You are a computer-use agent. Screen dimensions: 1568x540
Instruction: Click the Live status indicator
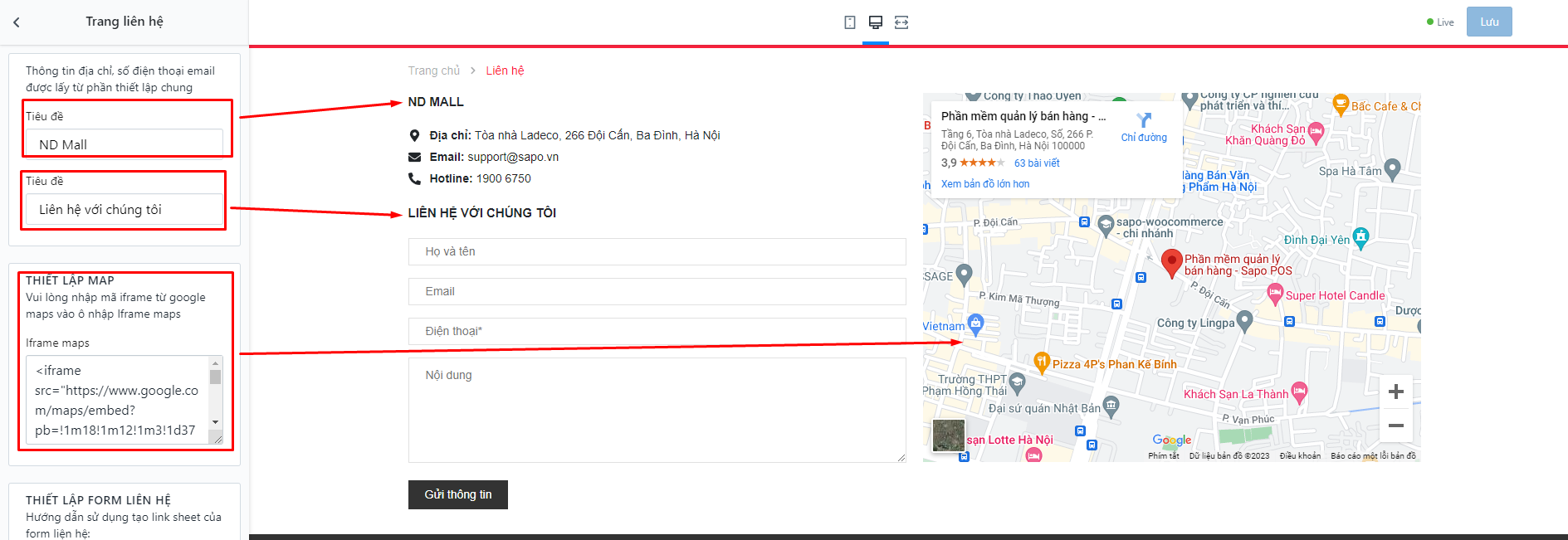point(1440,22)
